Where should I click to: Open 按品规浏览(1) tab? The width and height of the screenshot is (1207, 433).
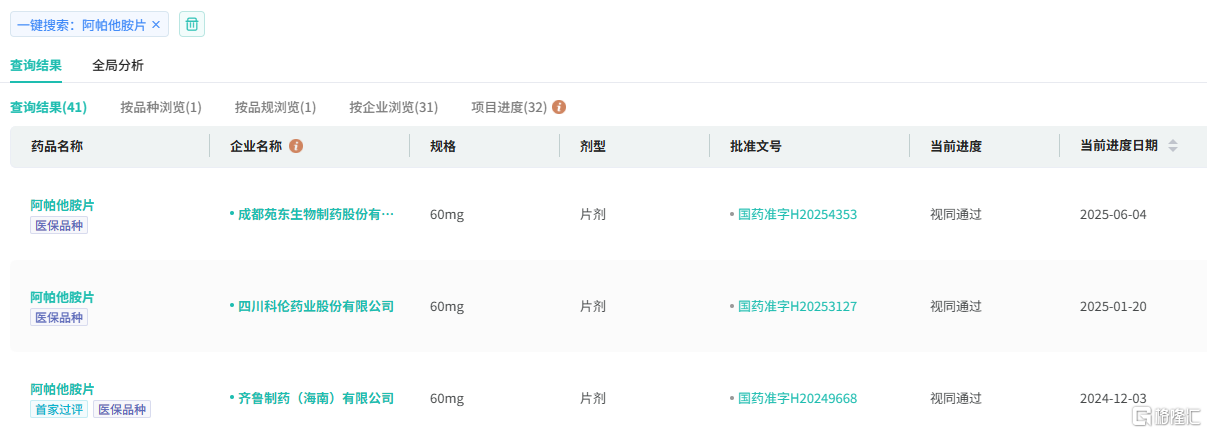275,107
